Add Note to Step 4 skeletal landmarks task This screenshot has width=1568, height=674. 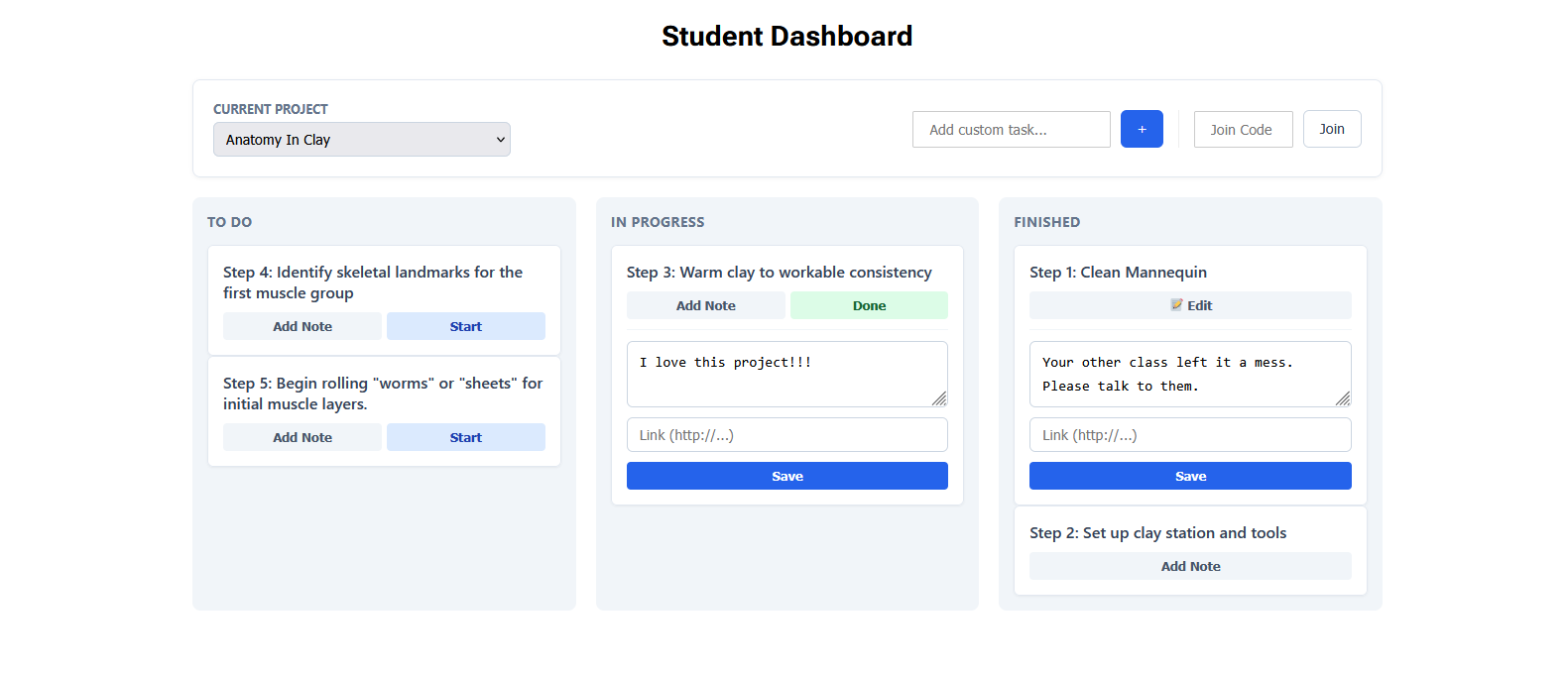[x=302, y=326]
